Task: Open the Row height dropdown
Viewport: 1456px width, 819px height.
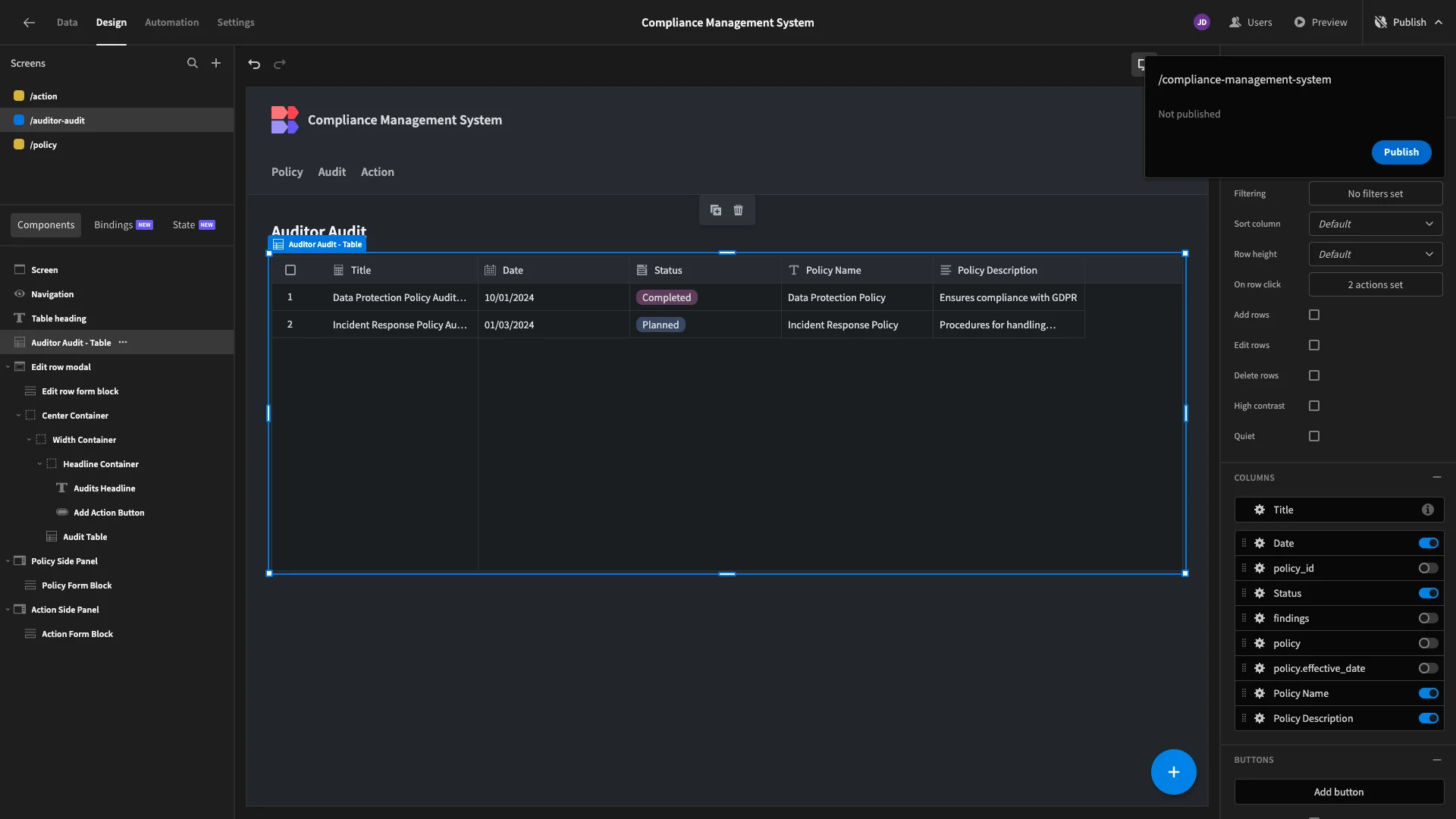Action: click(x=1375, y=255)
